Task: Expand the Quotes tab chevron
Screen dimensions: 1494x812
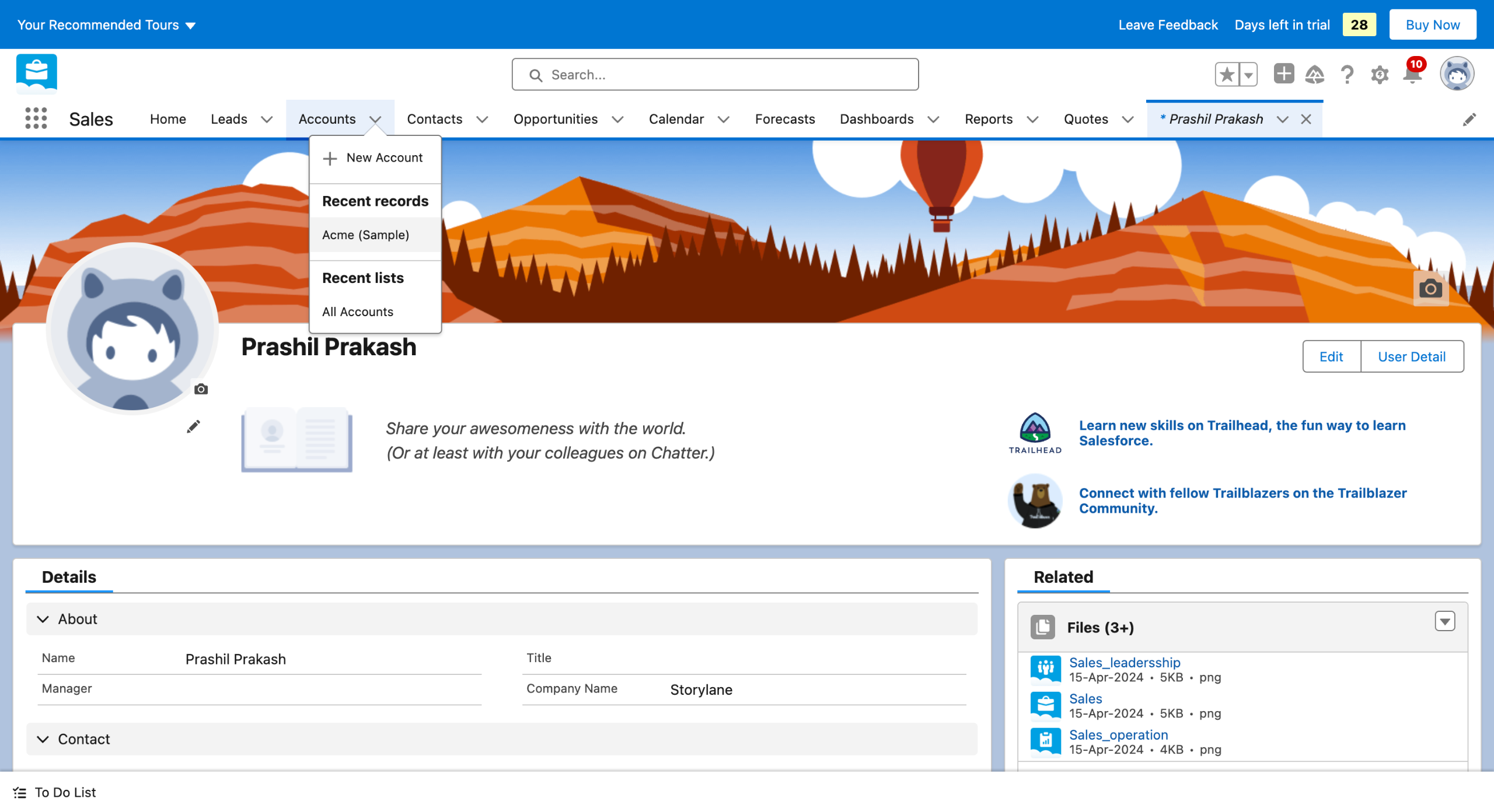Action: click(1128, 120)
